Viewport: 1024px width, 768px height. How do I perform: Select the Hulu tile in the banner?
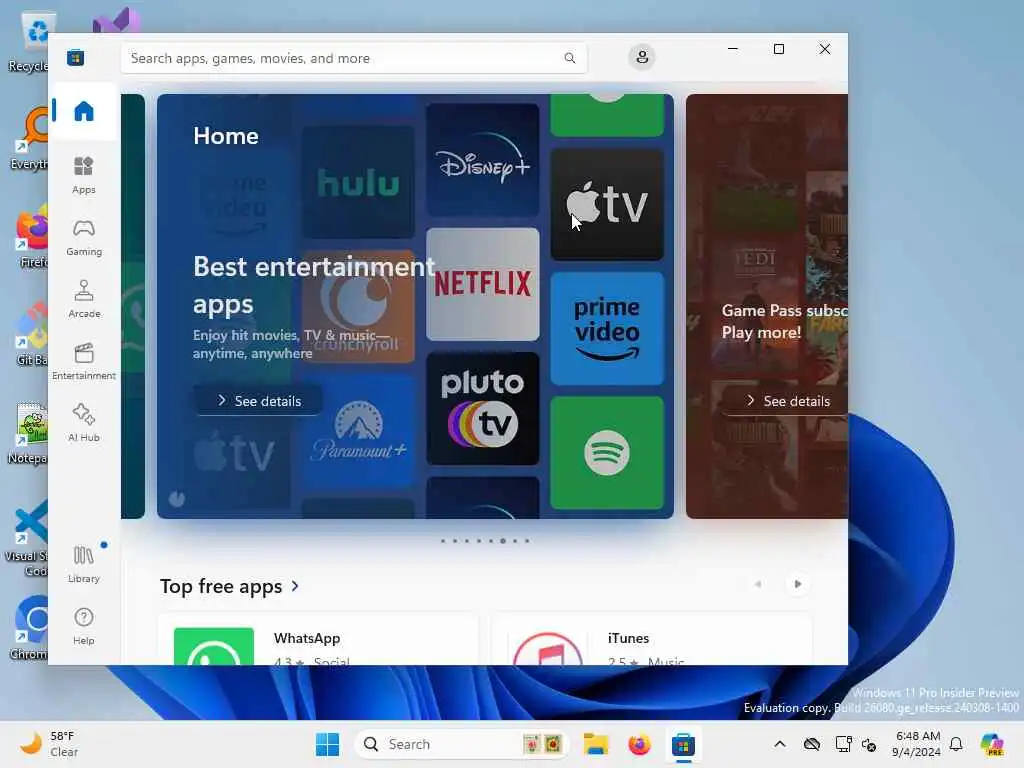click(358, 182)
